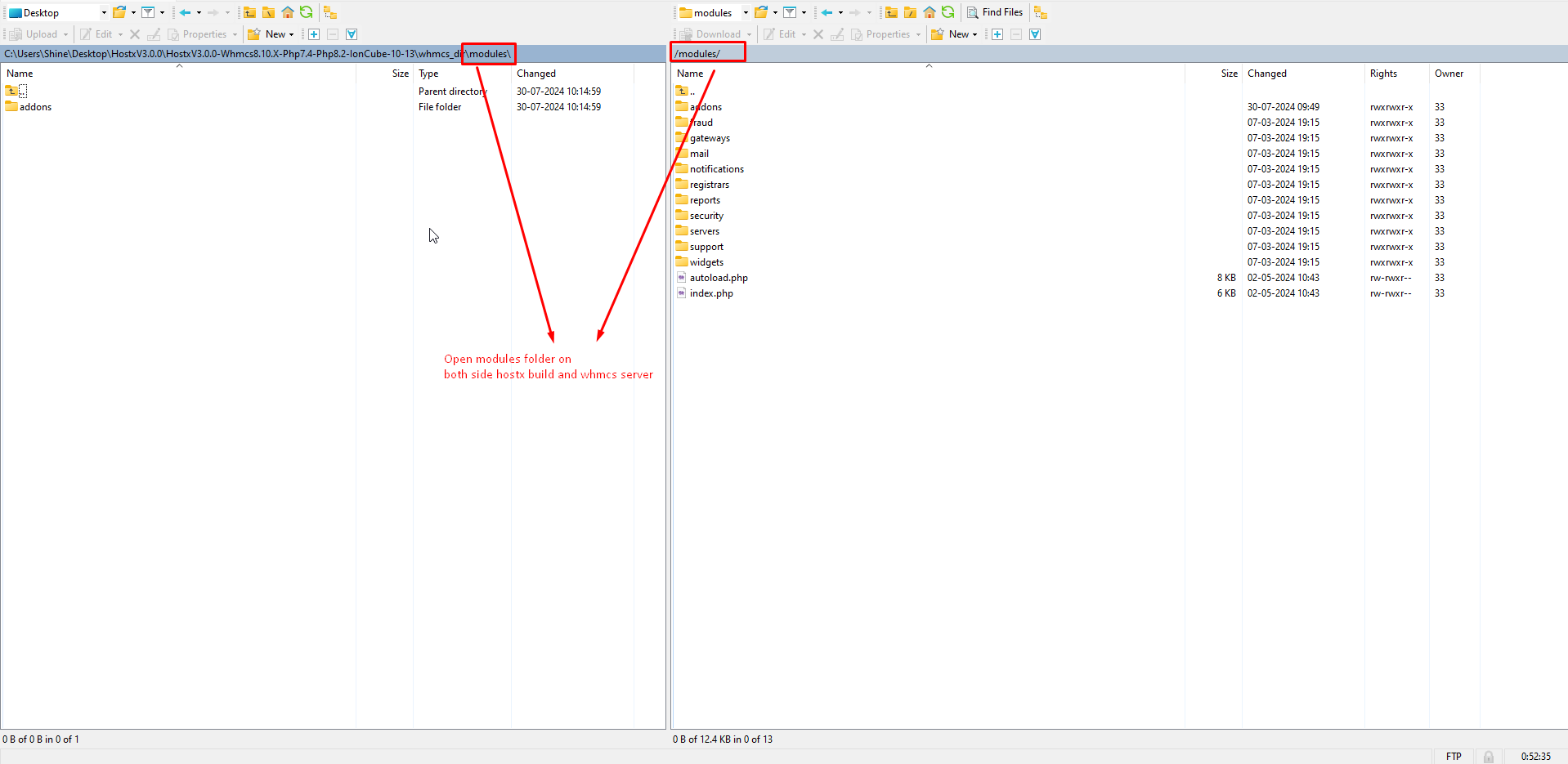This screenshot has width=1568, height=764.
Task: Click the FTP lock status icon
Action: pyautogui.click(x=1489, y=757)
